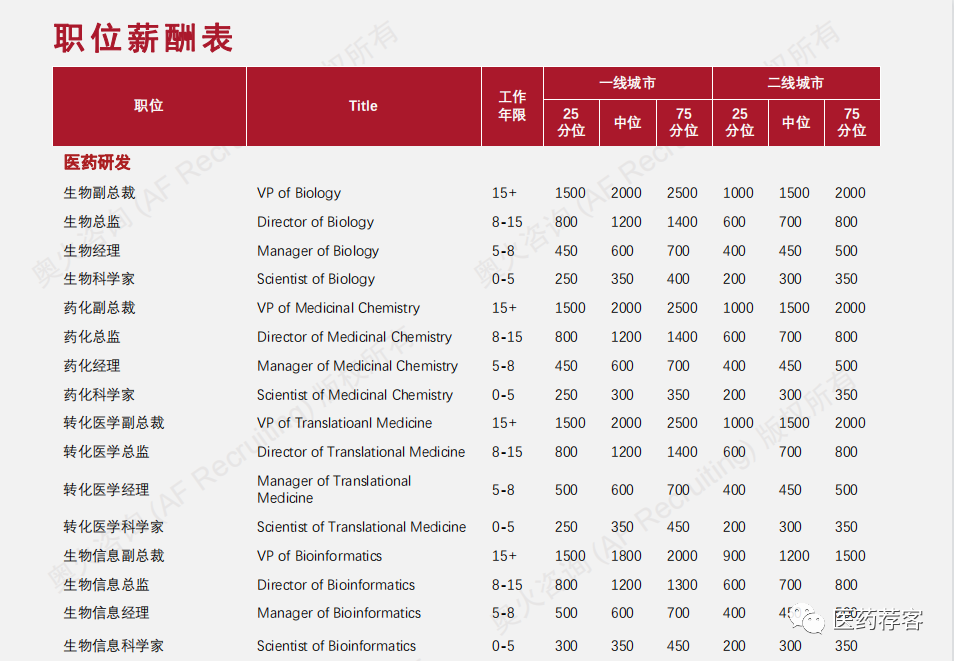This screenshot has height=661, width=954.
Task: Select the 生物信息经理 row label
Action: (106, 613)
